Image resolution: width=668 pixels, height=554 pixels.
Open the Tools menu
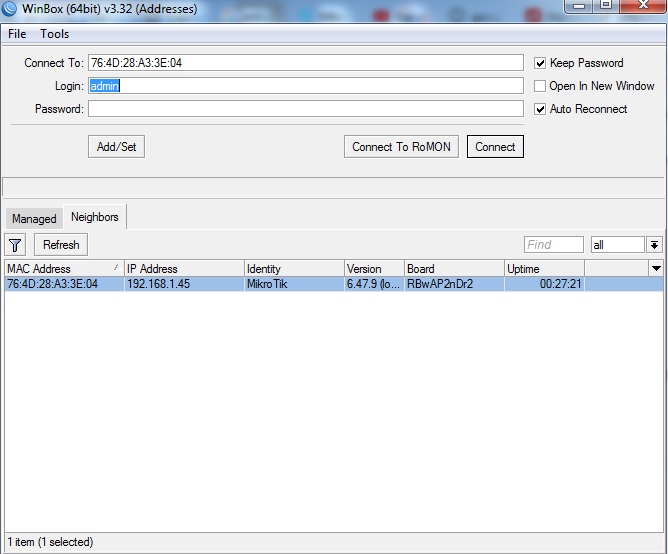(55, 34)
